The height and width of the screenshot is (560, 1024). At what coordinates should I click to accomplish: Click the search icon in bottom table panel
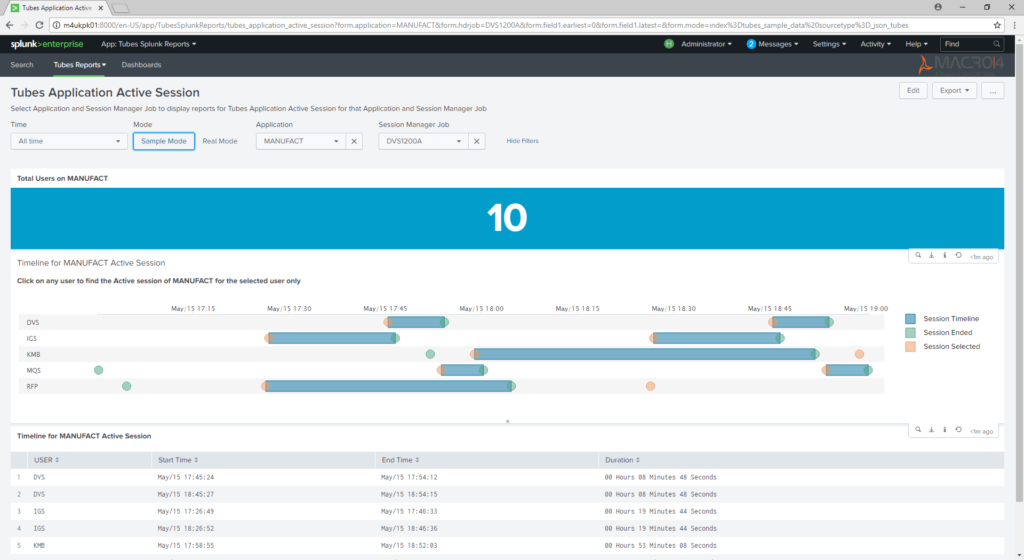pyautogui.click(x=919, y=430)
